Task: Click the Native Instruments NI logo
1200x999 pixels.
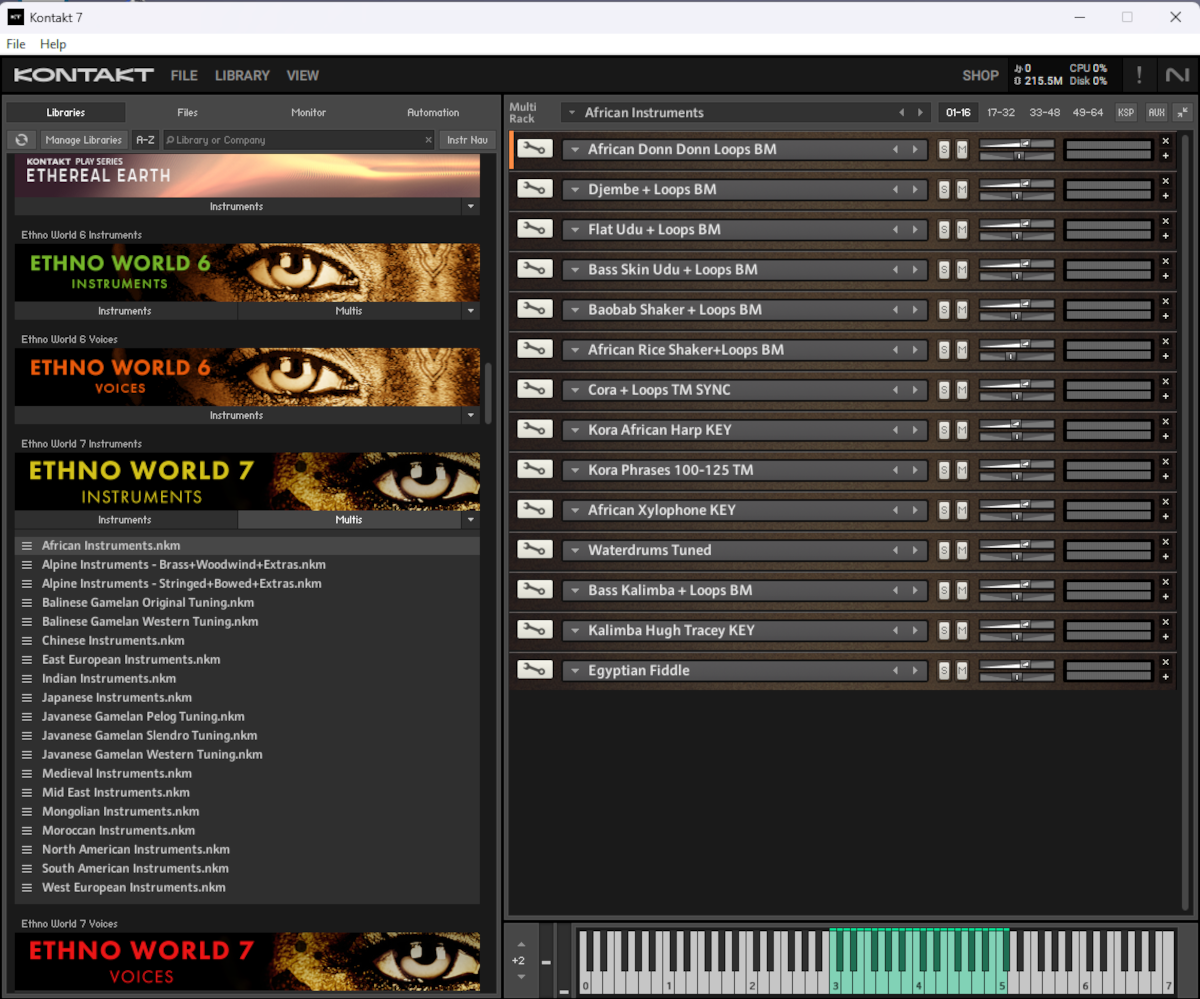Action: (x=1176, y=75)
